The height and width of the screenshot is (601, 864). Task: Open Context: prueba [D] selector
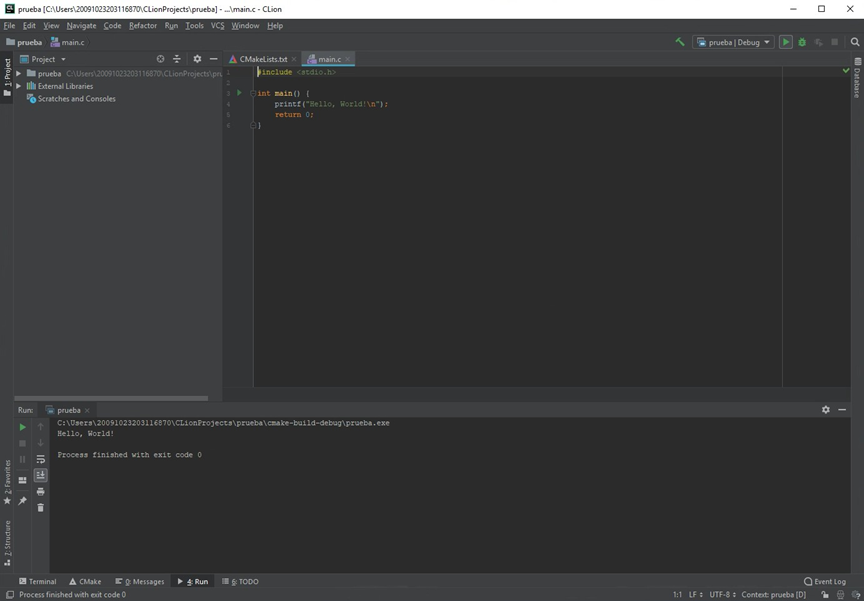coord(774,594)
